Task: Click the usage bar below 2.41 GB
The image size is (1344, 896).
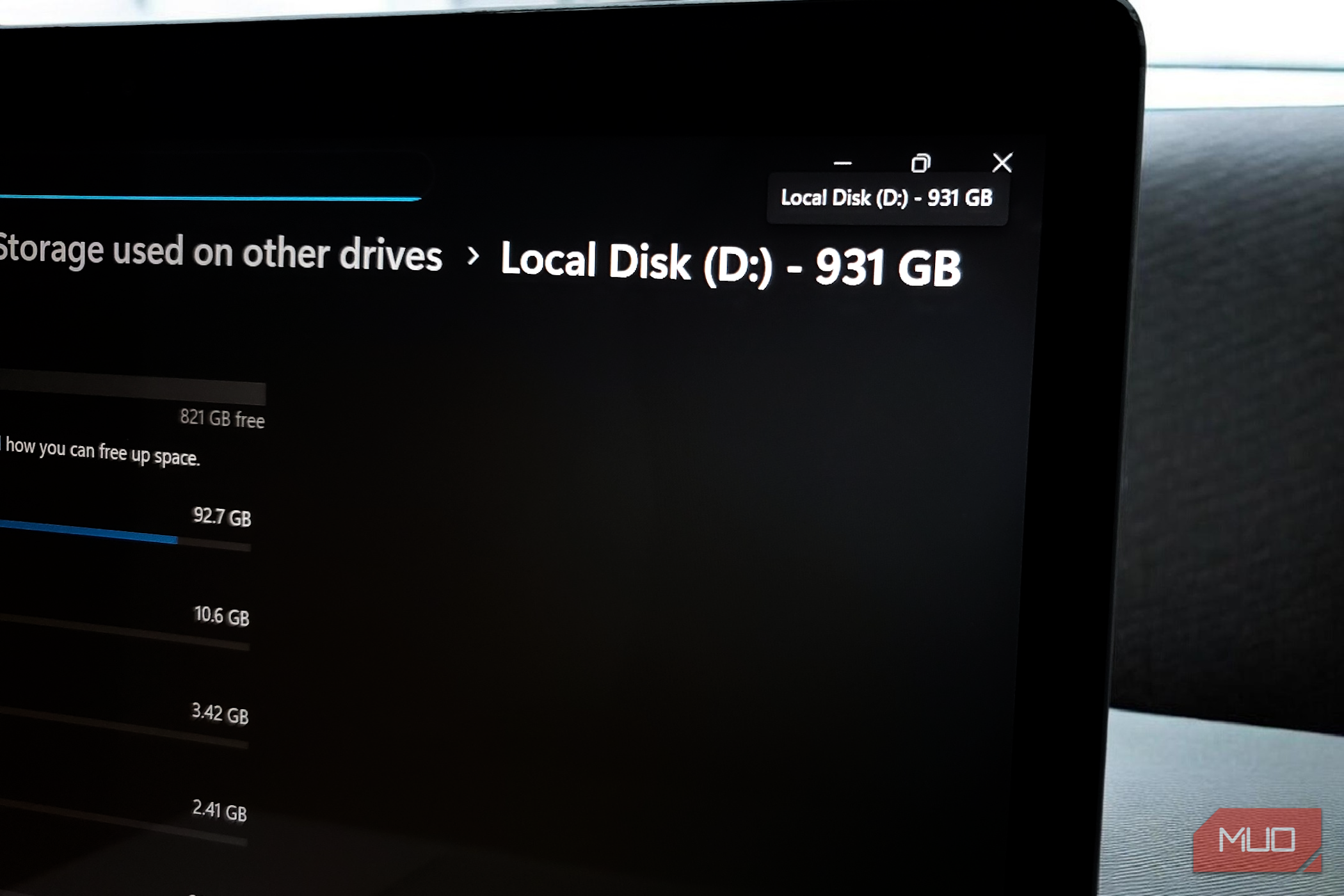Action: tap(124, 822)
